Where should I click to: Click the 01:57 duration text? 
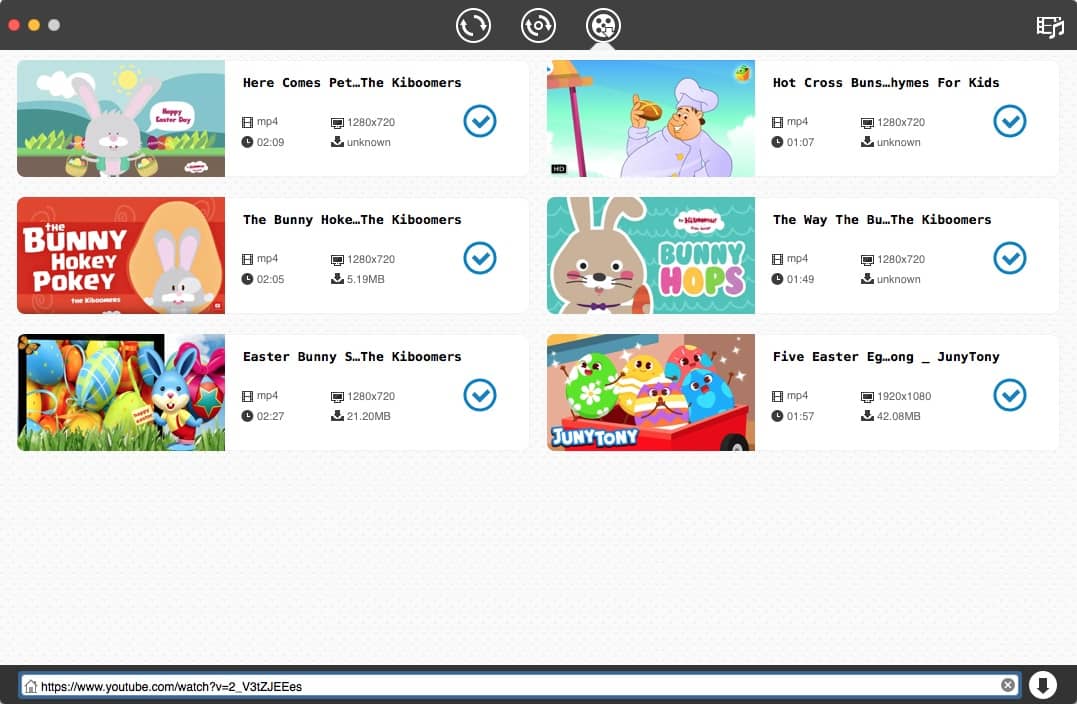point(800,416)
